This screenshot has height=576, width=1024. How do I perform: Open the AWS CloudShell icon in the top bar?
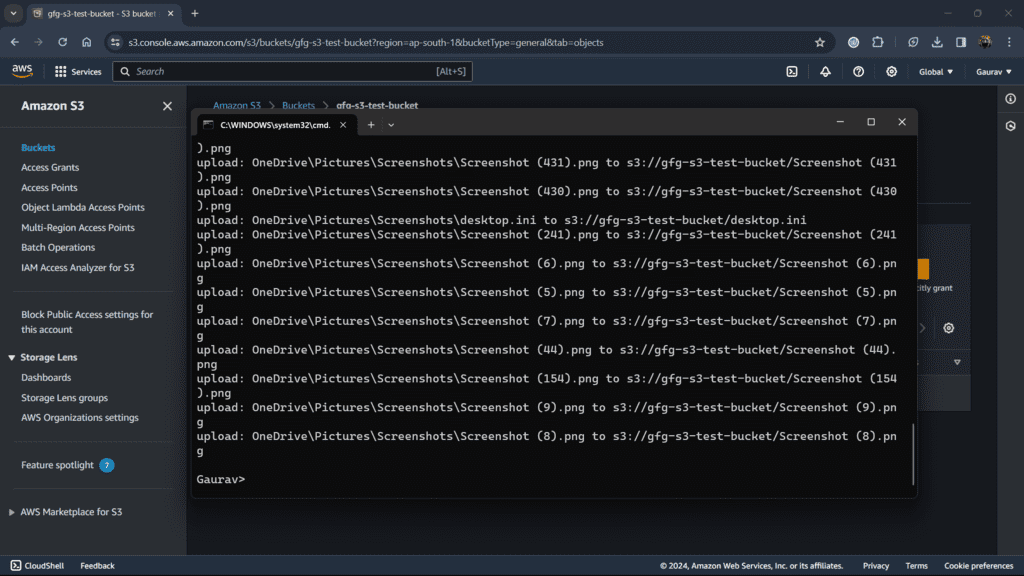pos(792,72)
